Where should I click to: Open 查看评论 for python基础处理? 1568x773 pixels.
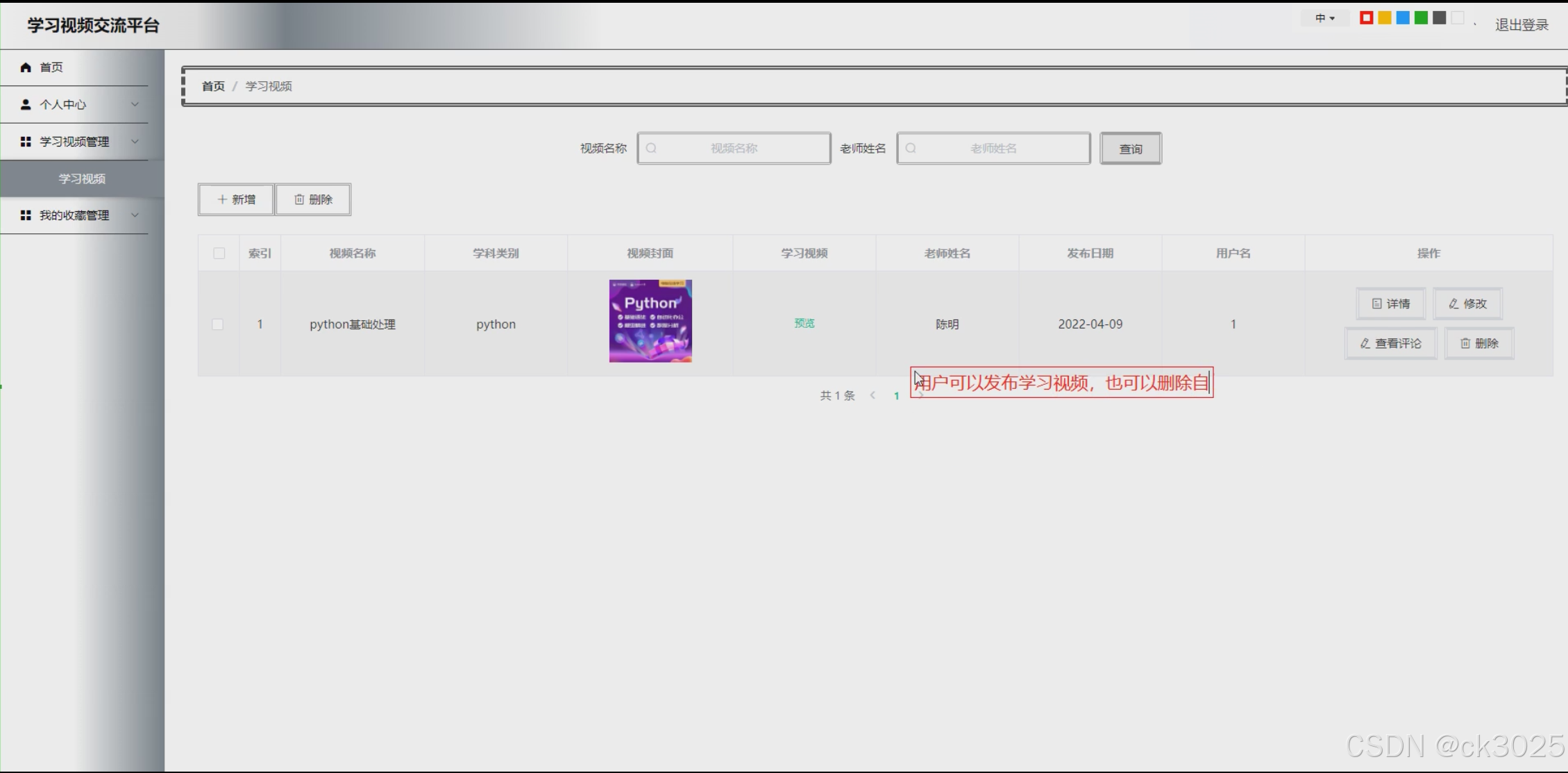pyautogui.click(x=1390, y=343)
